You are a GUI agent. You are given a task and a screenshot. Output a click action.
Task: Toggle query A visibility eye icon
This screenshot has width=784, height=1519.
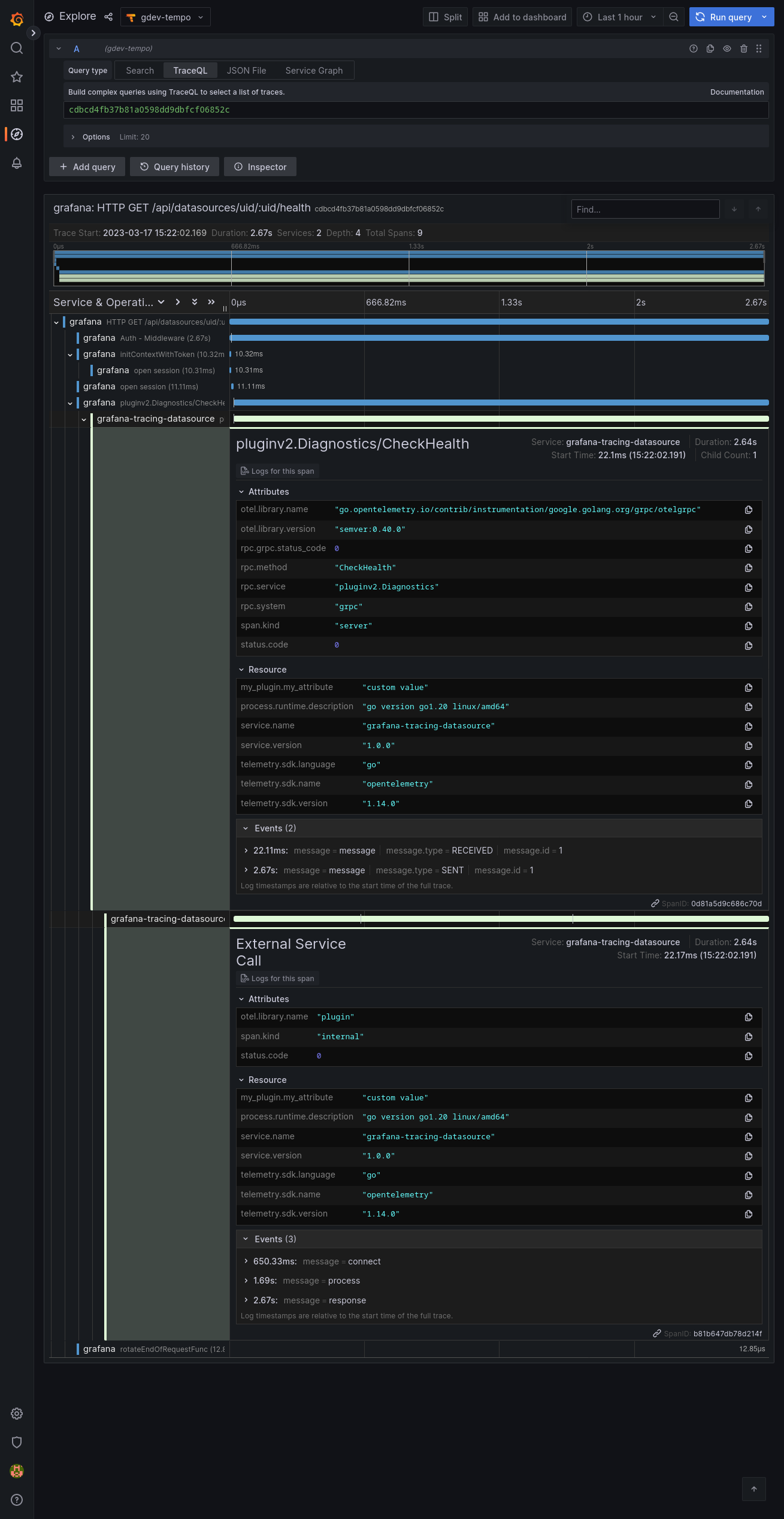(x=727, y=49)
